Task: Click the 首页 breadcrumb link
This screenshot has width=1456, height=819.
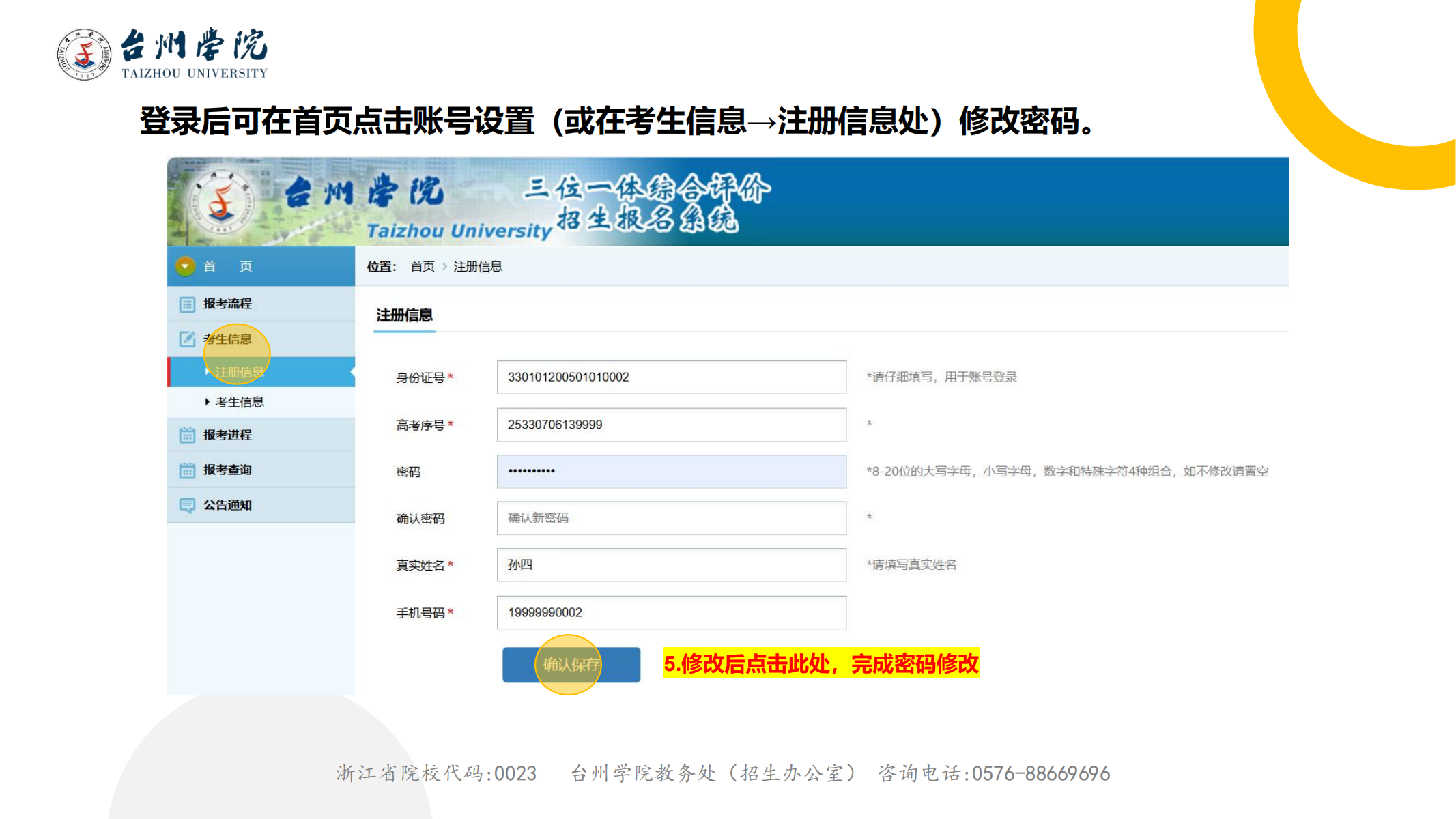Action: pos(423,267)
